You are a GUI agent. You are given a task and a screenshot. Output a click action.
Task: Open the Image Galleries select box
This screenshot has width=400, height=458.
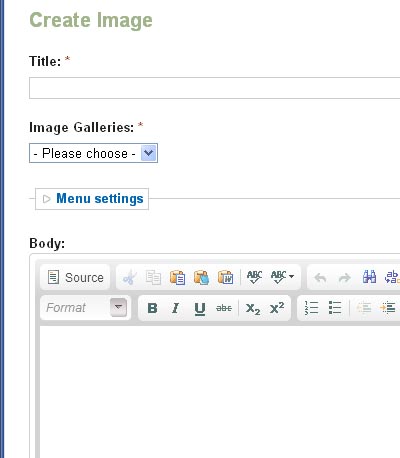[93, 153]
